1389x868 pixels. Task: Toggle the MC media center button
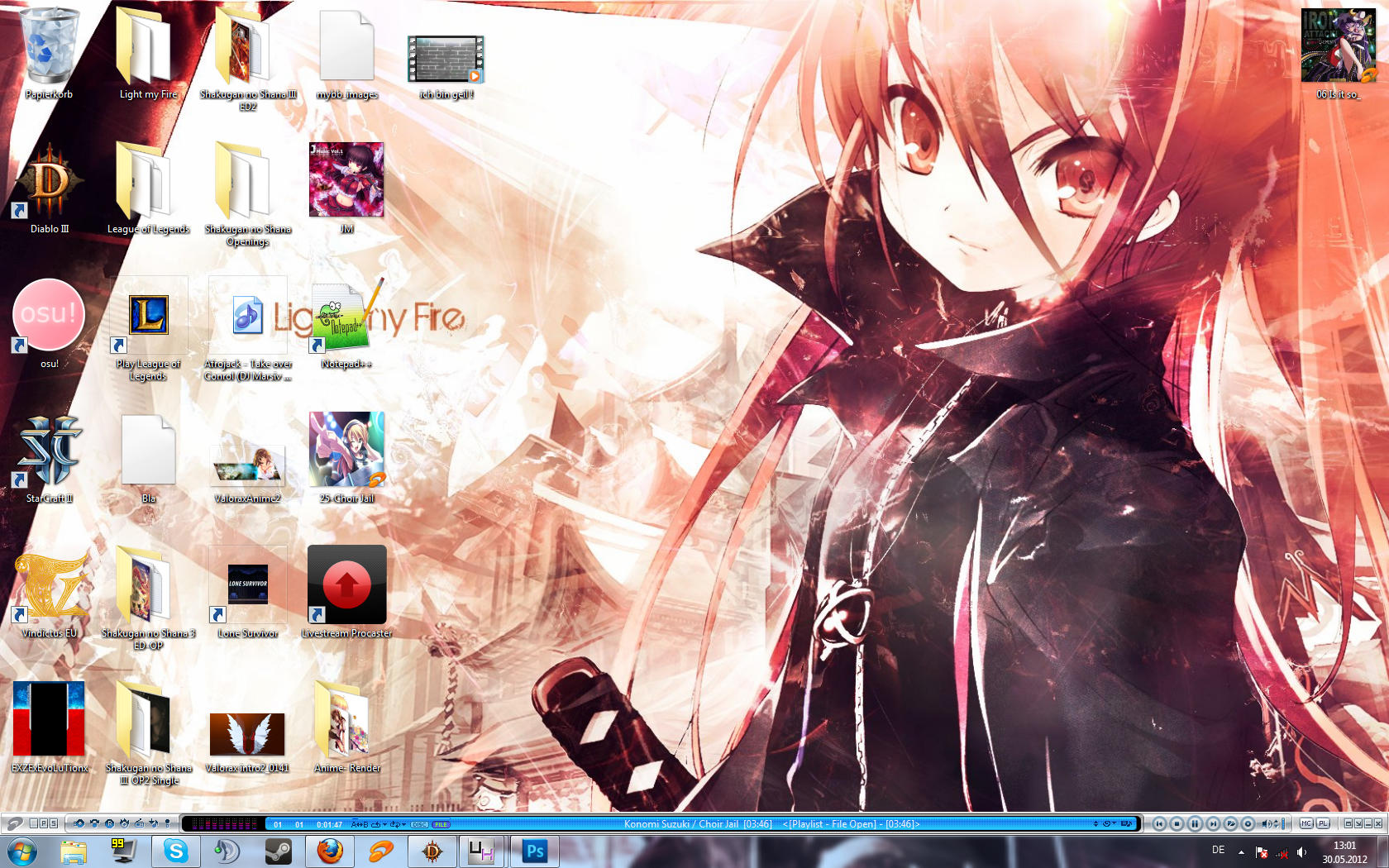tap(1306, 823)
